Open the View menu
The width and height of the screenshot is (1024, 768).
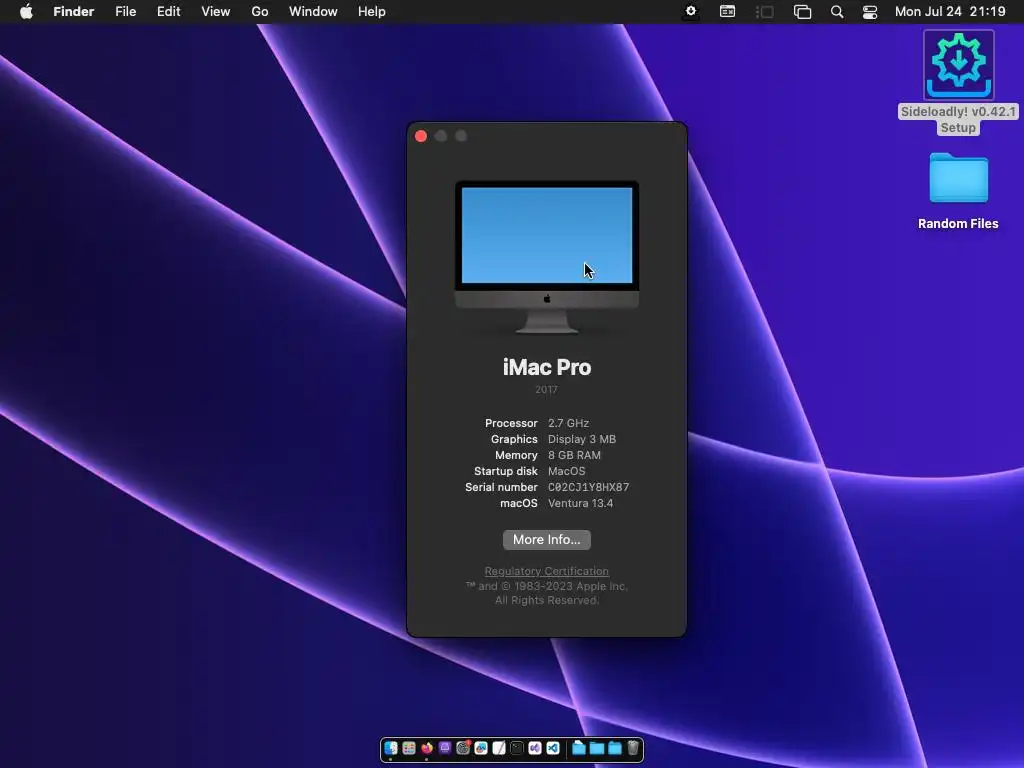(x=216, y=12)
